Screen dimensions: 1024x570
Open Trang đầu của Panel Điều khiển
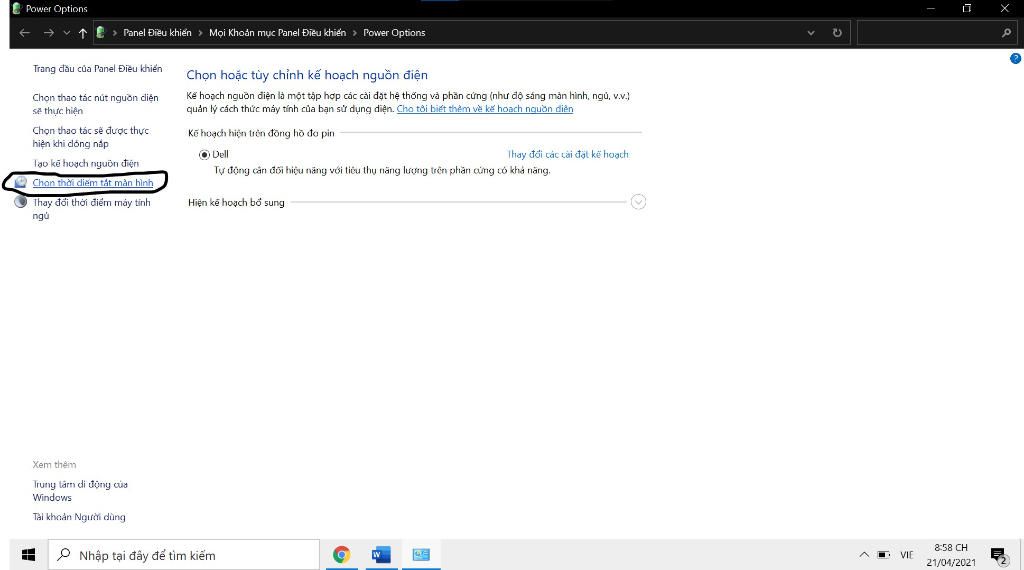[x=97, y=69]
